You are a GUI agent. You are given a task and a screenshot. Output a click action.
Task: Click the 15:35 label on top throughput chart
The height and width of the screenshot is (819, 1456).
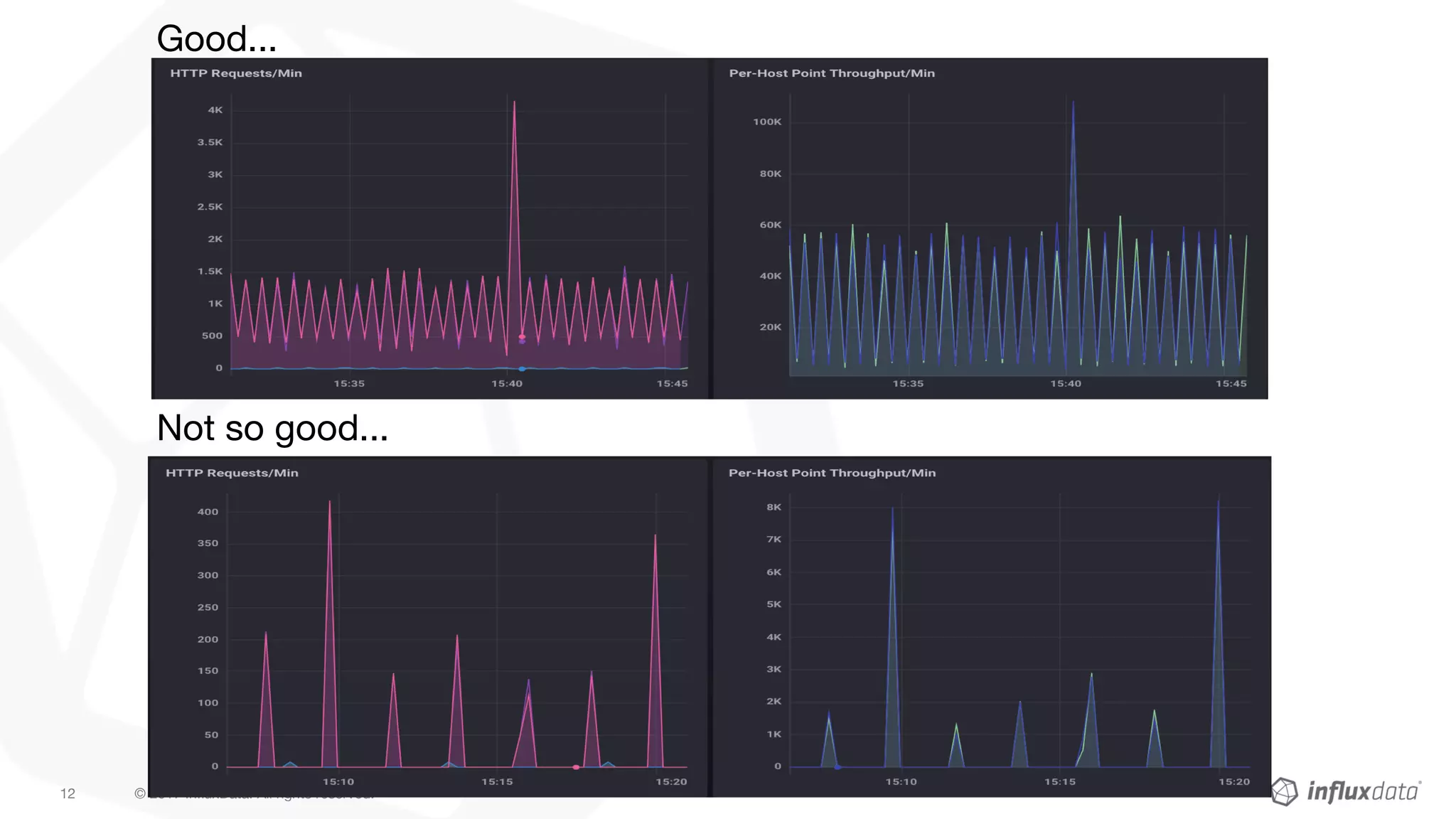(908, 384)
